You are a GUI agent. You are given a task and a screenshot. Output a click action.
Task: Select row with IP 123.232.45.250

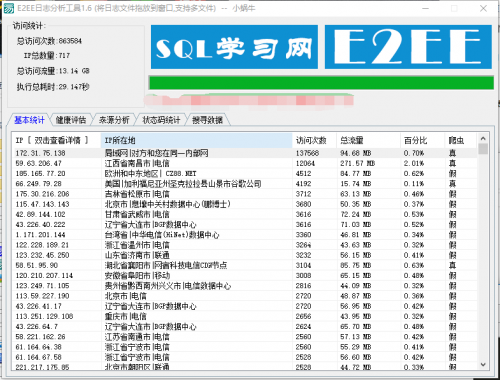point(245,255)
